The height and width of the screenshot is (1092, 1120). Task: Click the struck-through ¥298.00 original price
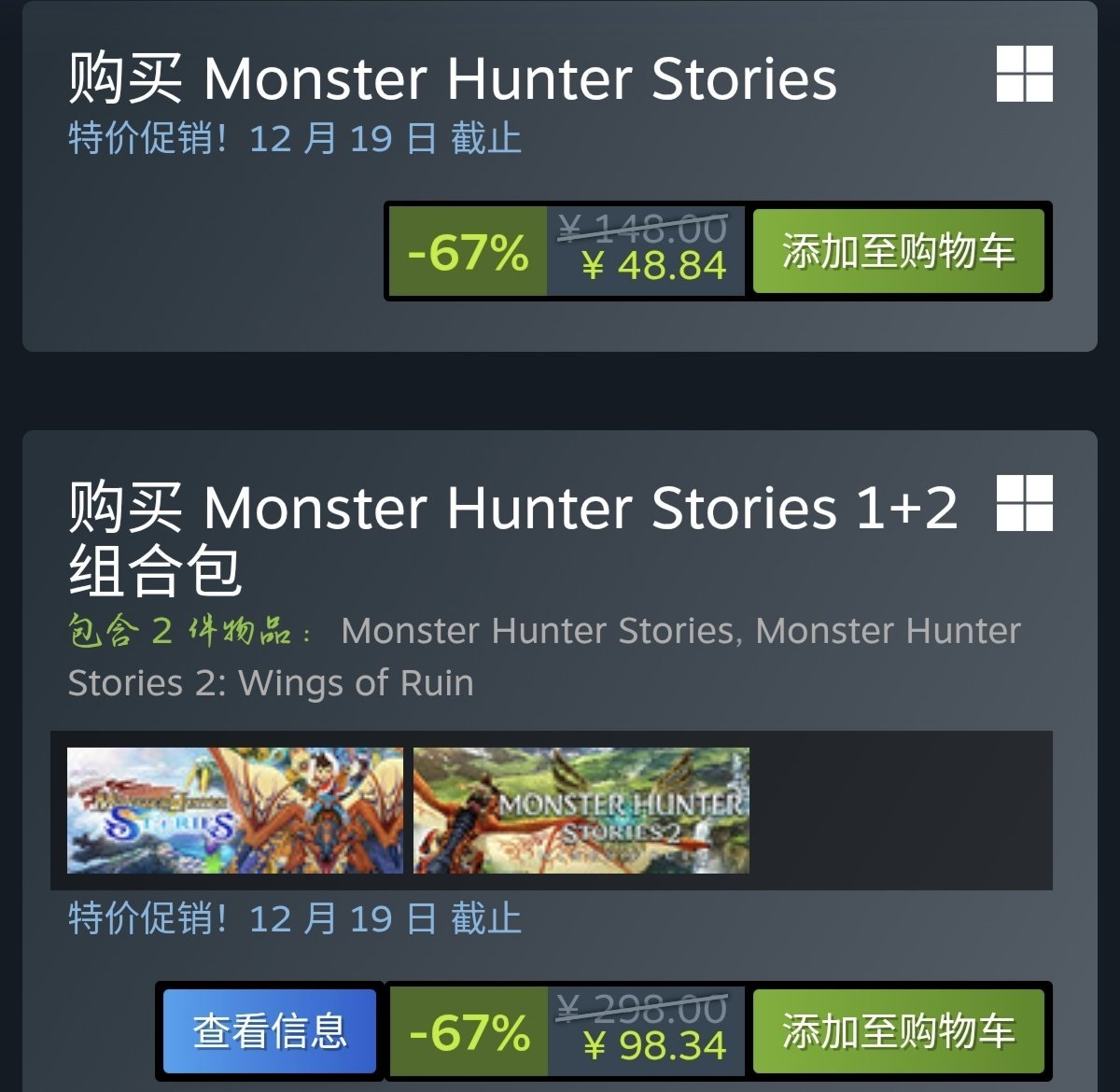pos(642,1008)
